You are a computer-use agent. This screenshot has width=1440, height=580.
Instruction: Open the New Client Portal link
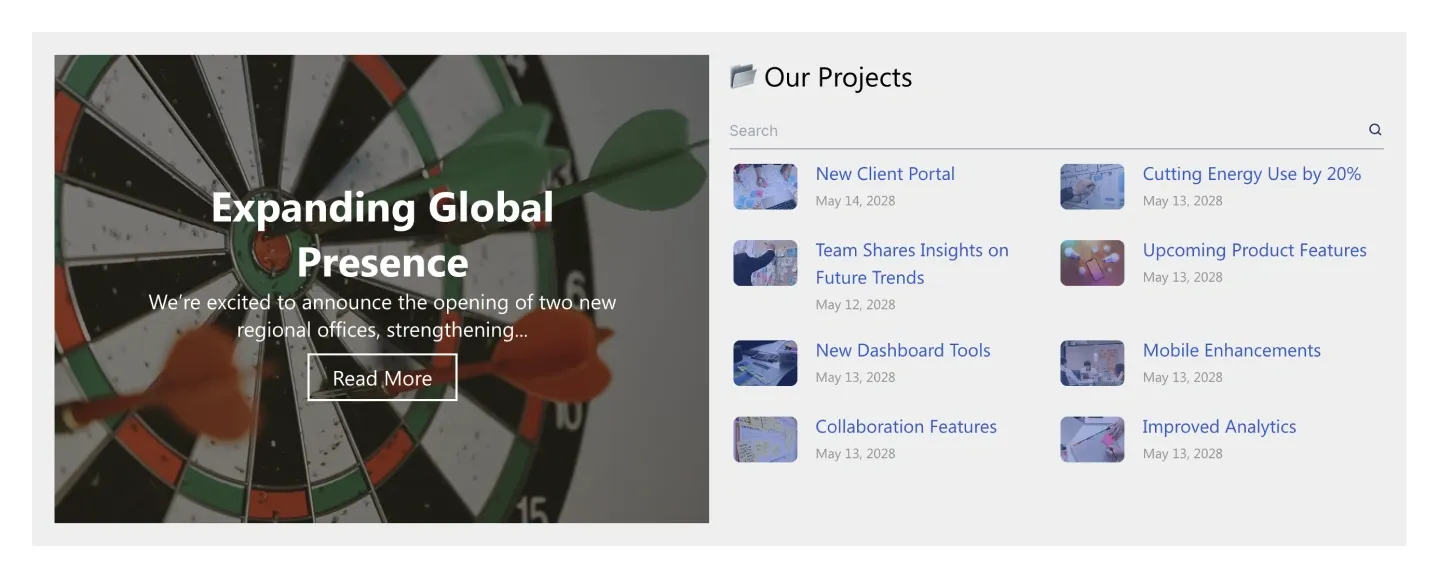click(885, 174)
